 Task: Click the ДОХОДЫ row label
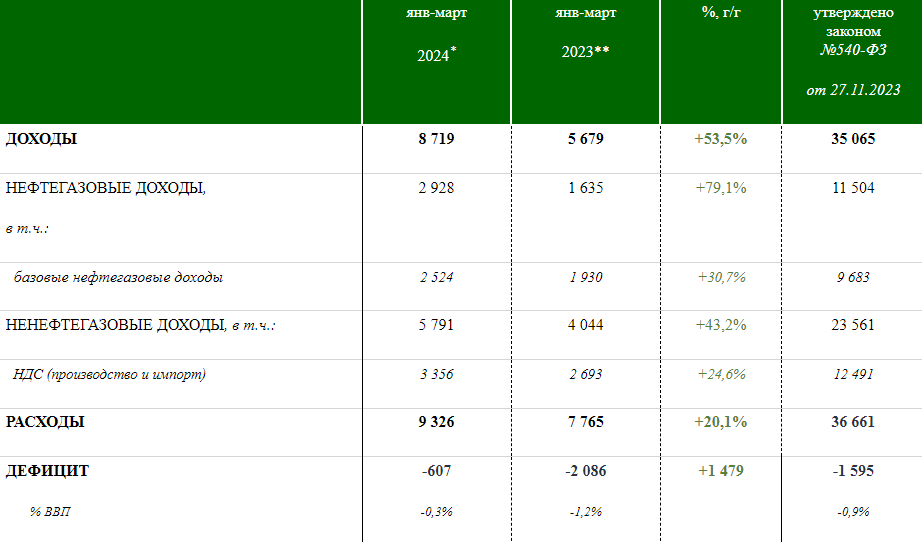point(41,139)
